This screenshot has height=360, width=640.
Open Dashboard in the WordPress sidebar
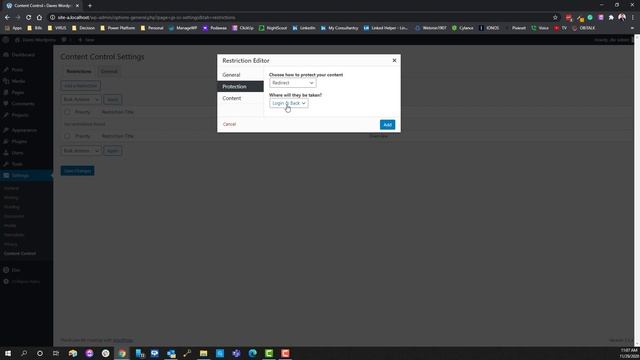[x=23, y=55]
